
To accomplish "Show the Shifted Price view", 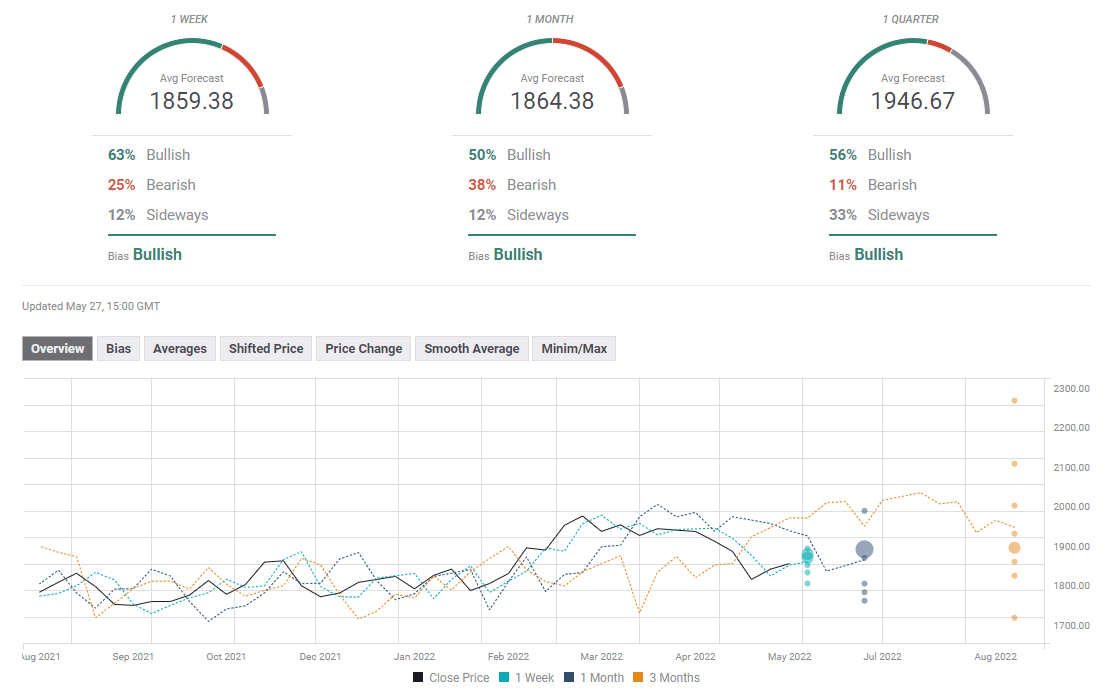I will click(266, 348).
